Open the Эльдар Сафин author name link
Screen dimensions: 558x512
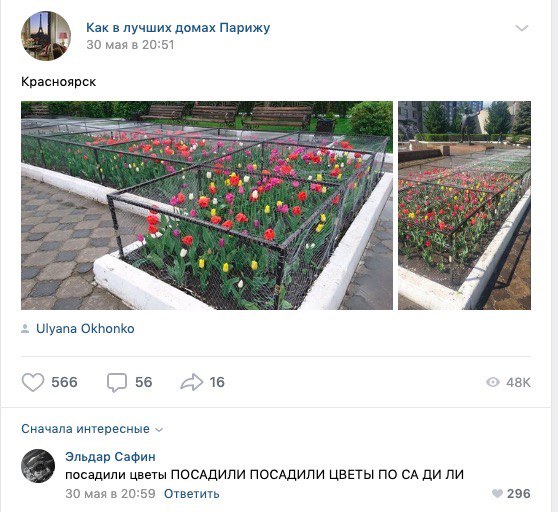tap(110, 456)
